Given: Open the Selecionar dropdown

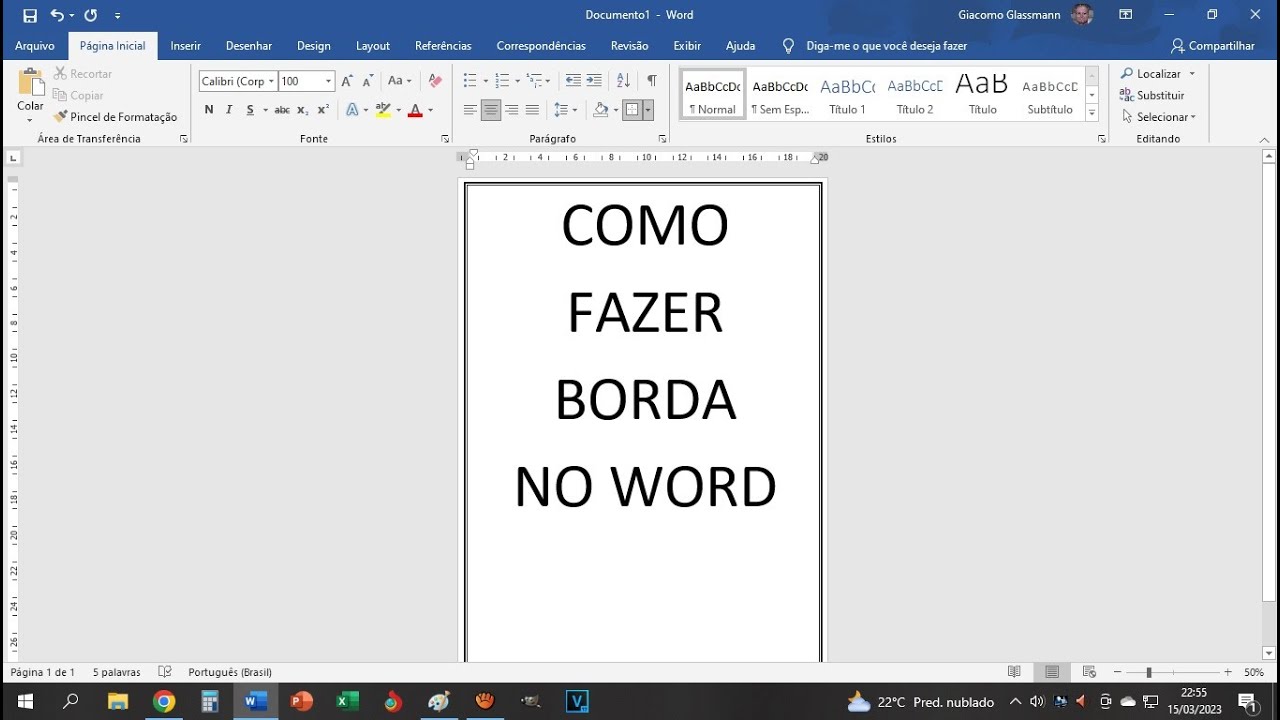Looking at the screenshot, I should click(x=1159, y=117).
